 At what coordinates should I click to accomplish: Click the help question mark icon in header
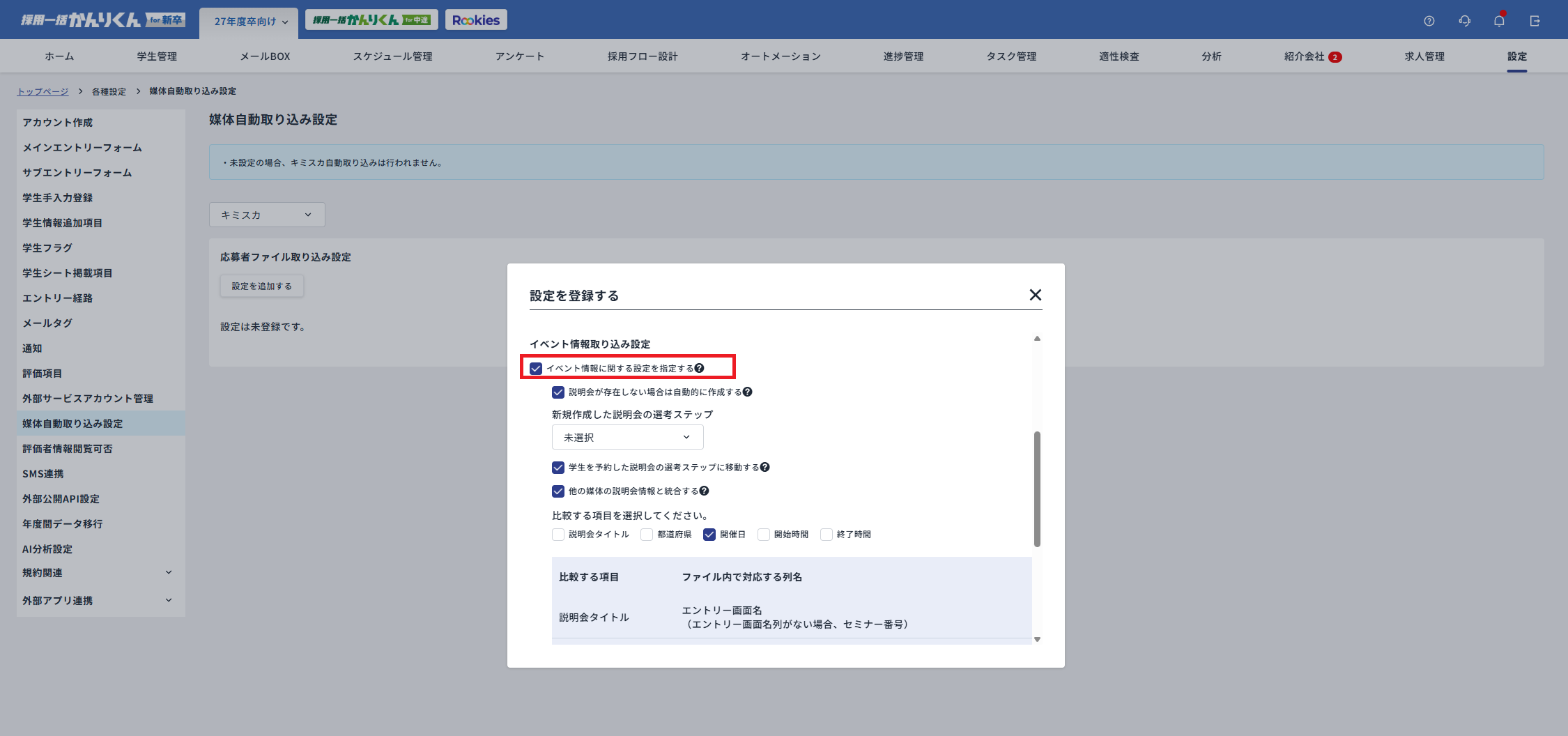pyautogui.click(x=1429, y=21)
